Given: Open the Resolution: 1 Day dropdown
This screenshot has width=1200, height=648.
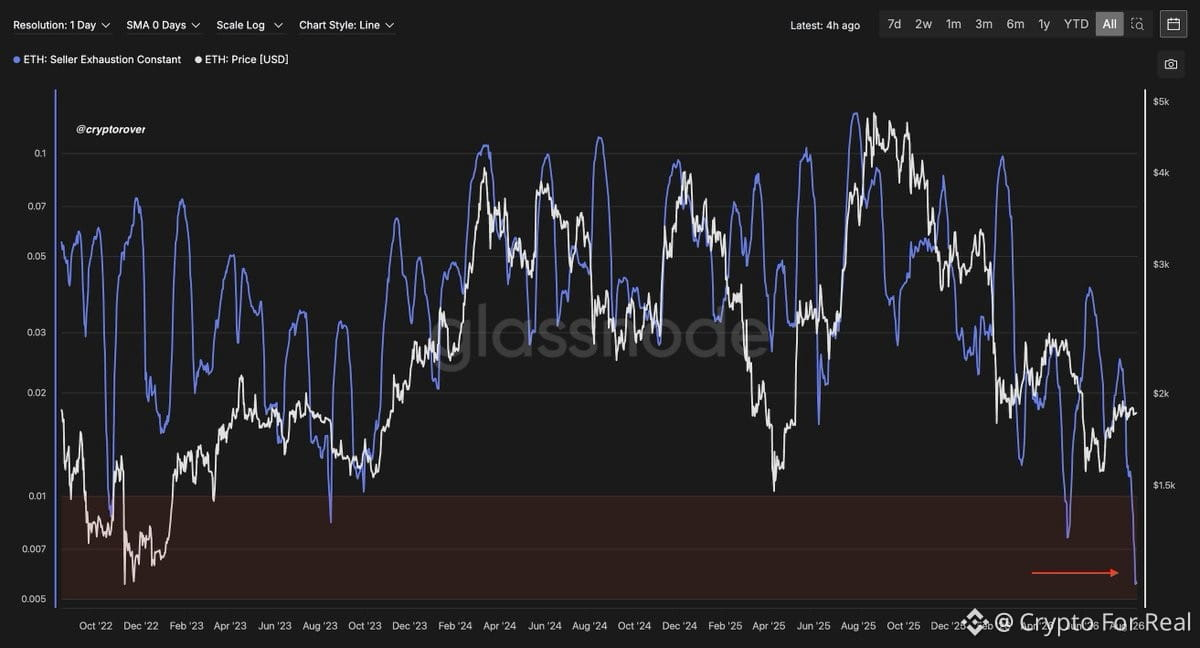Looking at the screenshot, I should [61, 25].
